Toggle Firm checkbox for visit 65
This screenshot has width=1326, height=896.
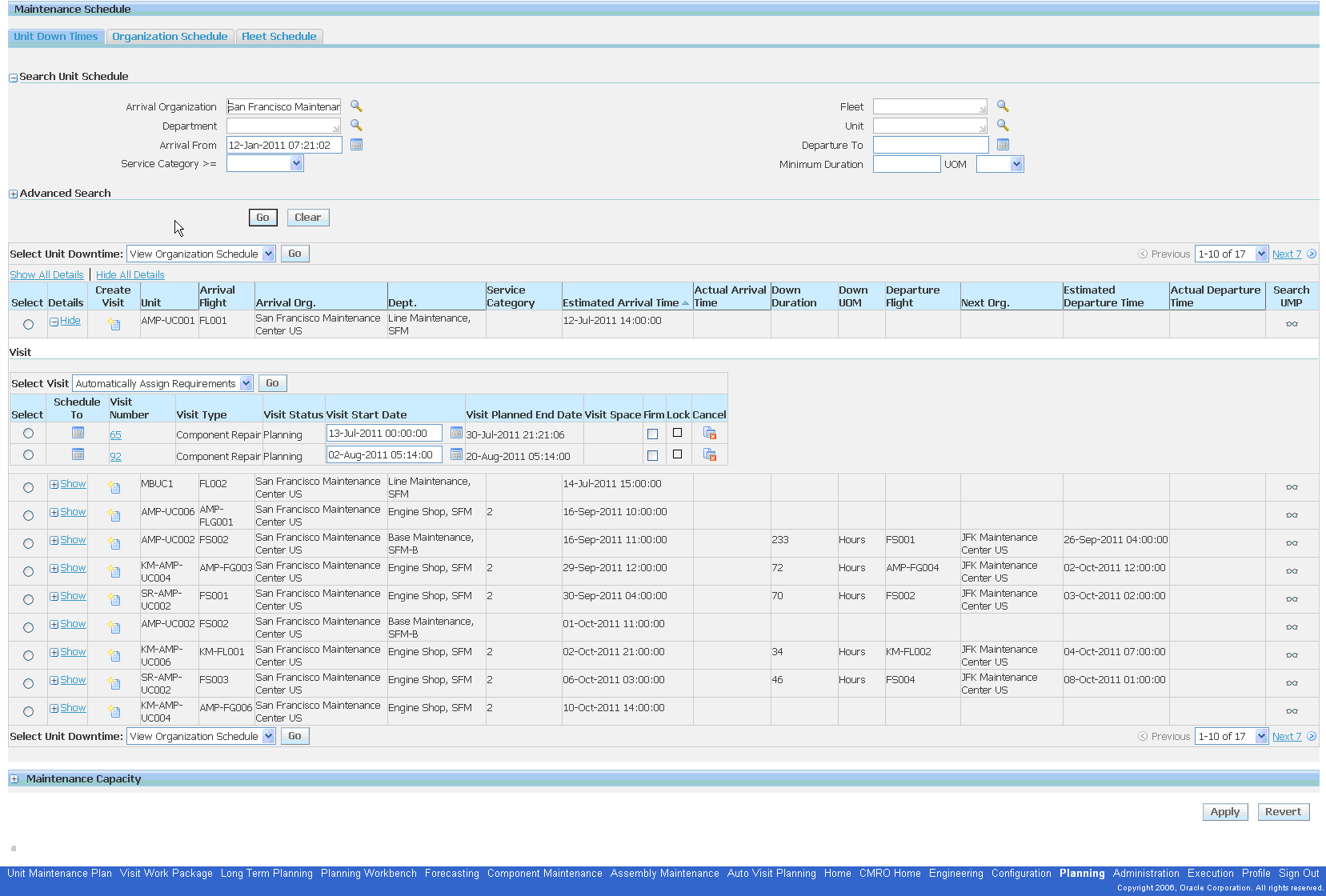[x=652, y=434]
